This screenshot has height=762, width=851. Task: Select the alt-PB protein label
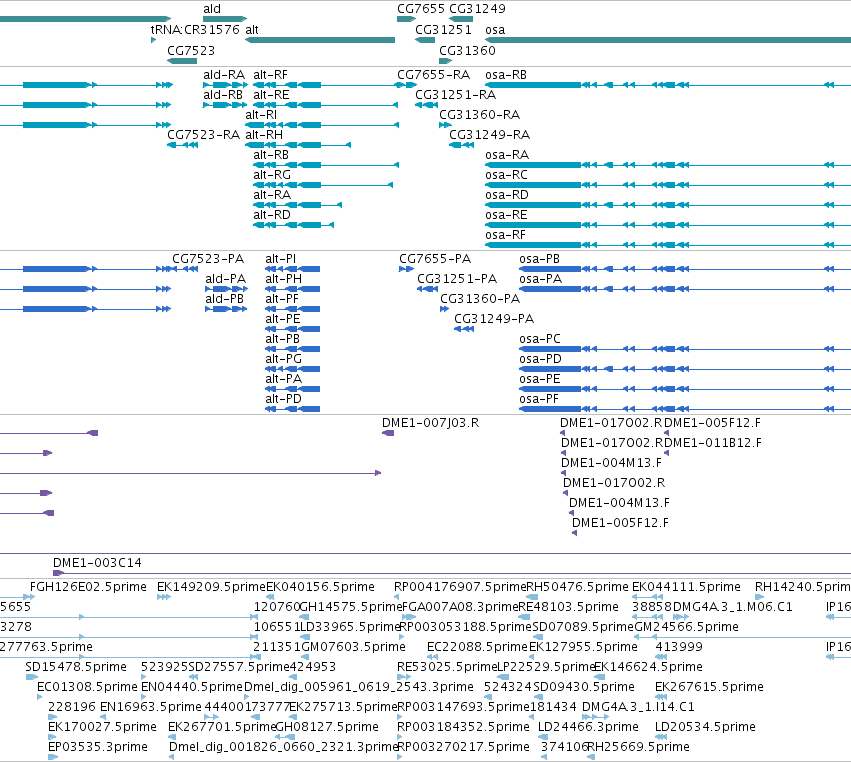pyautogui.click(x=282, y=339)
